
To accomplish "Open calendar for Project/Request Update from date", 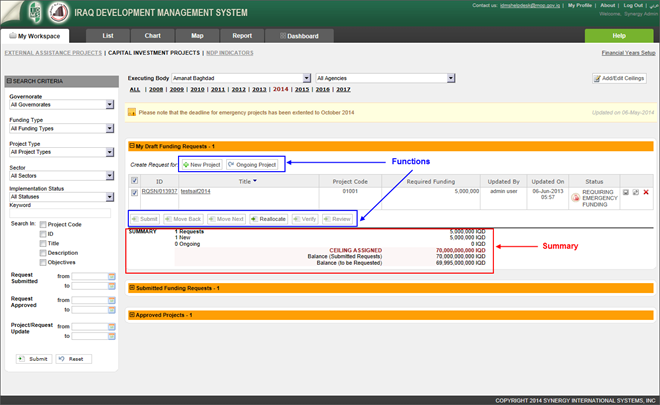I will click(112, 327).
